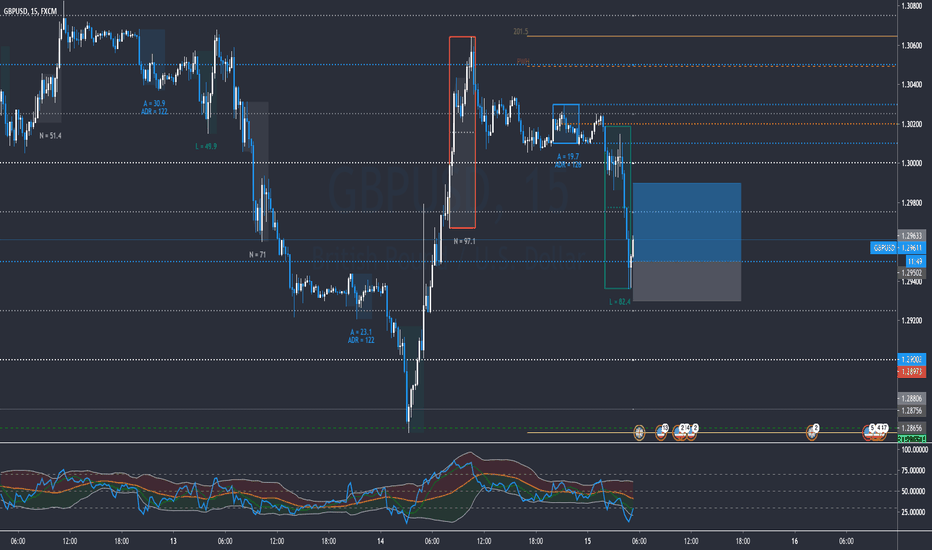
Task: Click the green price label below 1.28656
Action: click(x=911, y=439)
